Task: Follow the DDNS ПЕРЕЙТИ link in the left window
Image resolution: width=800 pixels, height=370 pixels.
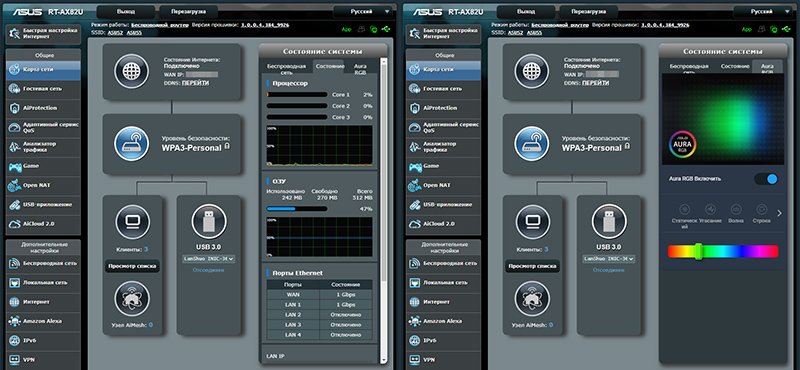Action: [x=195, y=83]
